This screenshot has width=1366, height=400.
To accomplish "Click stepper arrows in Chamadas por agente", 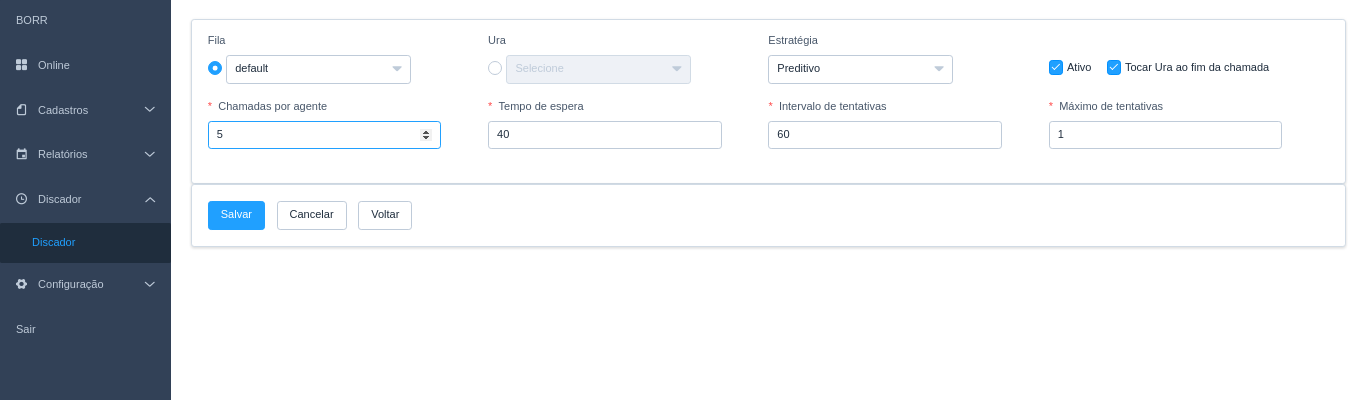I will pyautogui.click(x=426, y=135).
